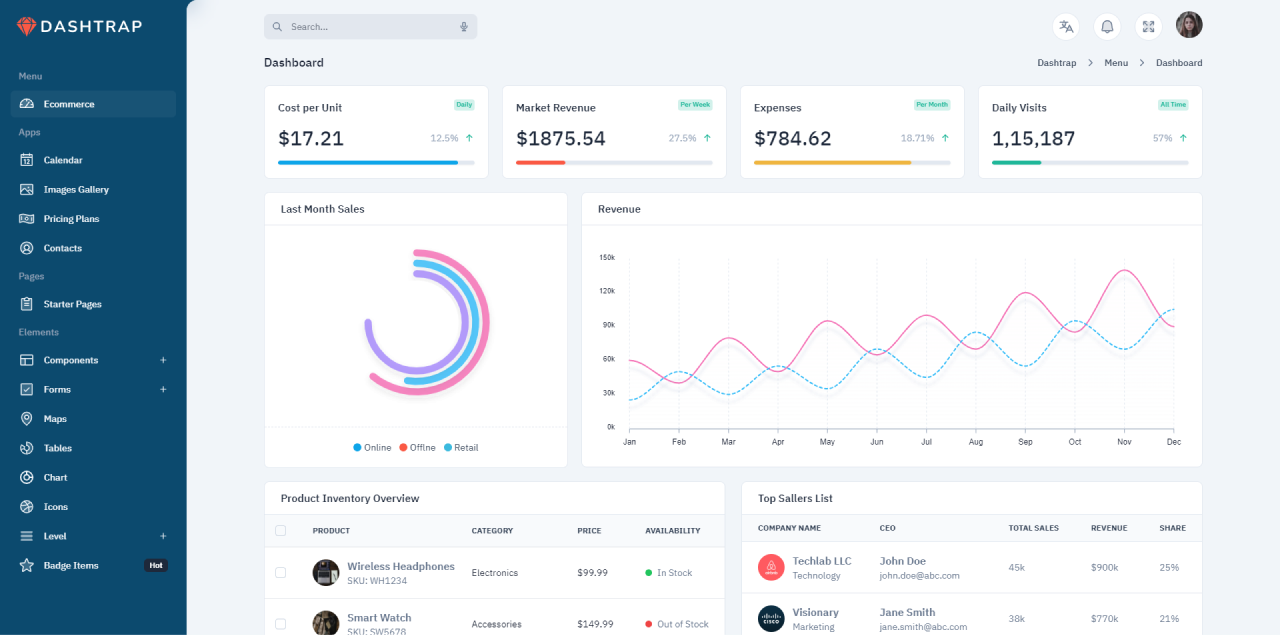Viewport: 1280px width, 635px height.
Task: Activate voice search microphone icon
Action: tap(463, 26)
